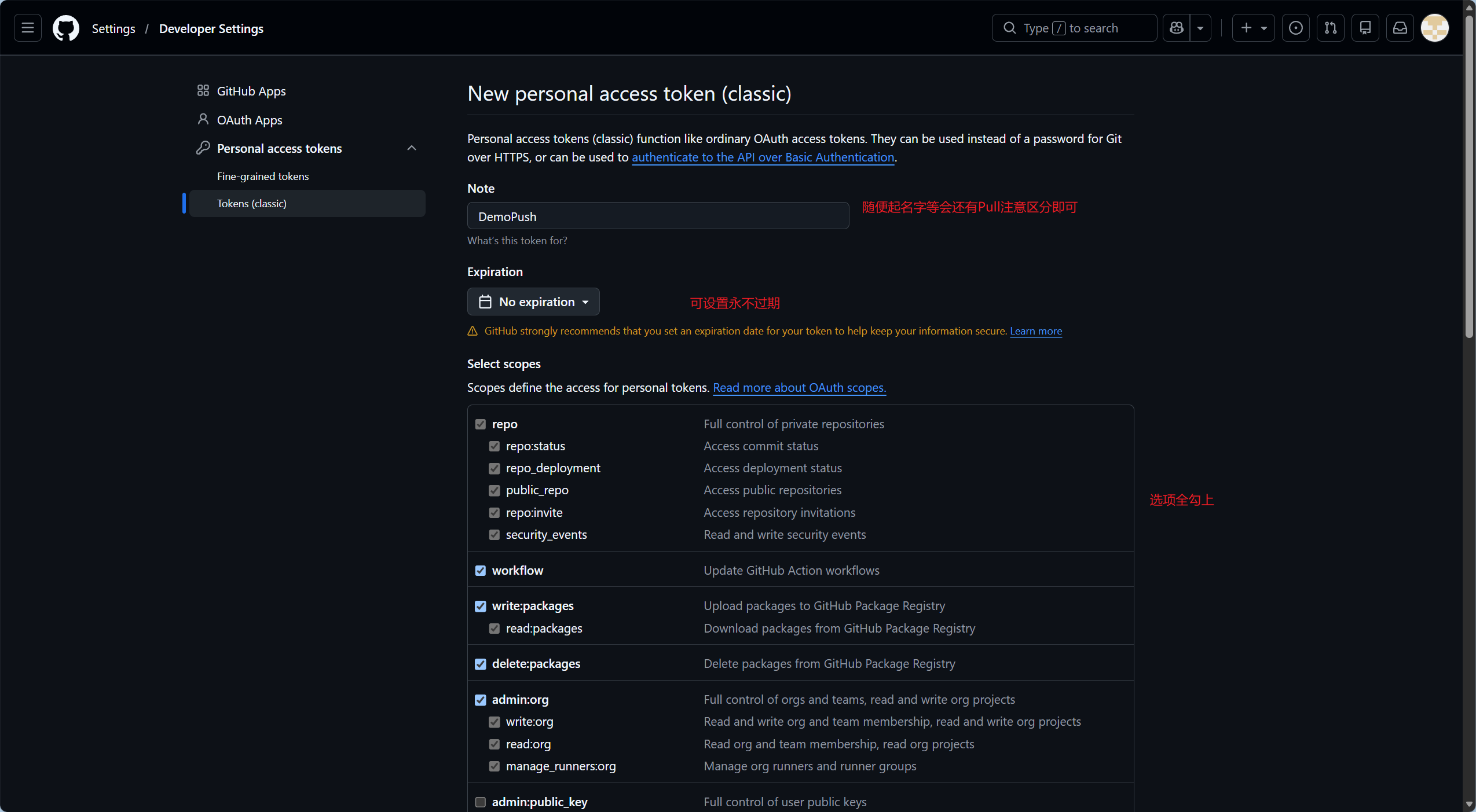1476x812 pixels.
Task: View Issues from header icon
Action: (x=1296, y=28)
